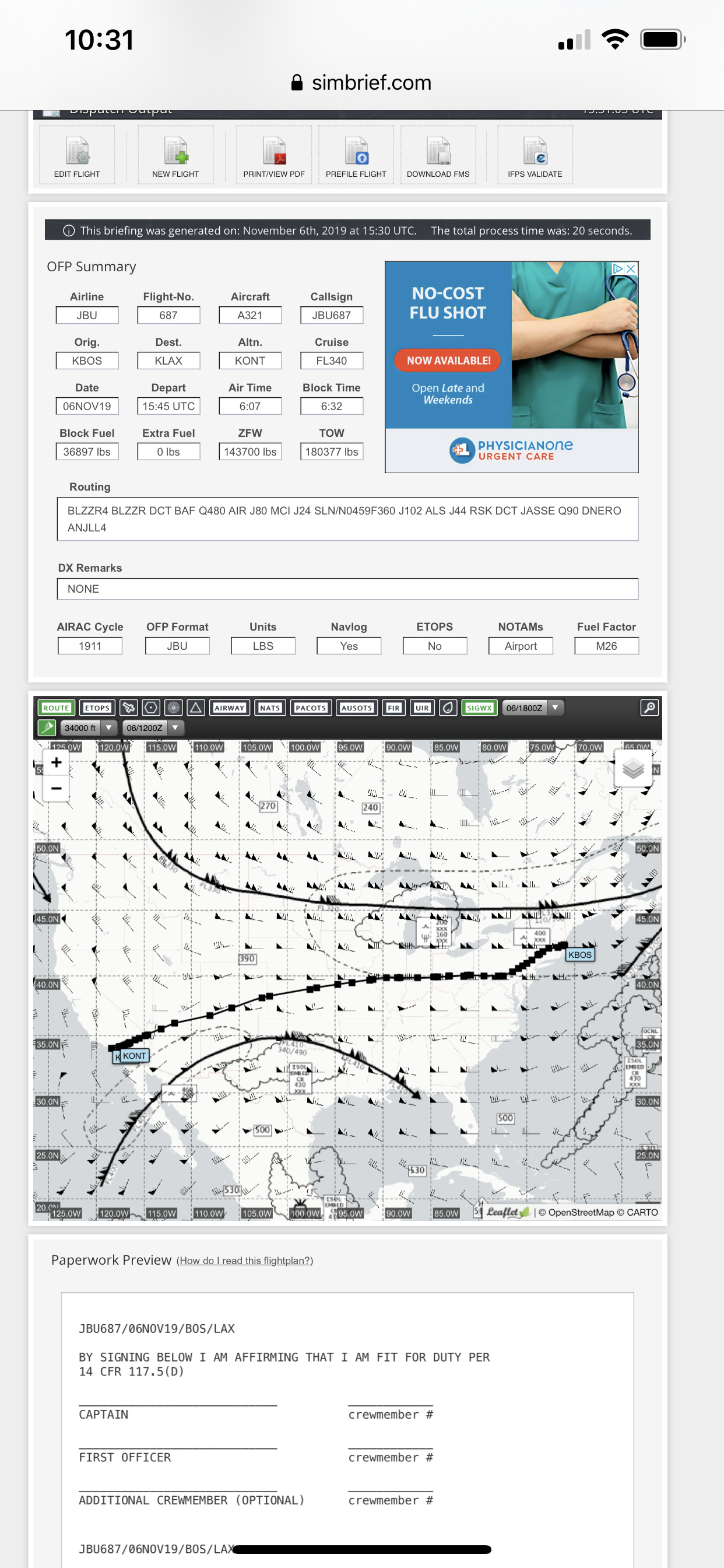The height and width of the screenshot is (1568, 724).
Task: Toggle the VOR compass rose icon overlay
Action: pos(173,708)
